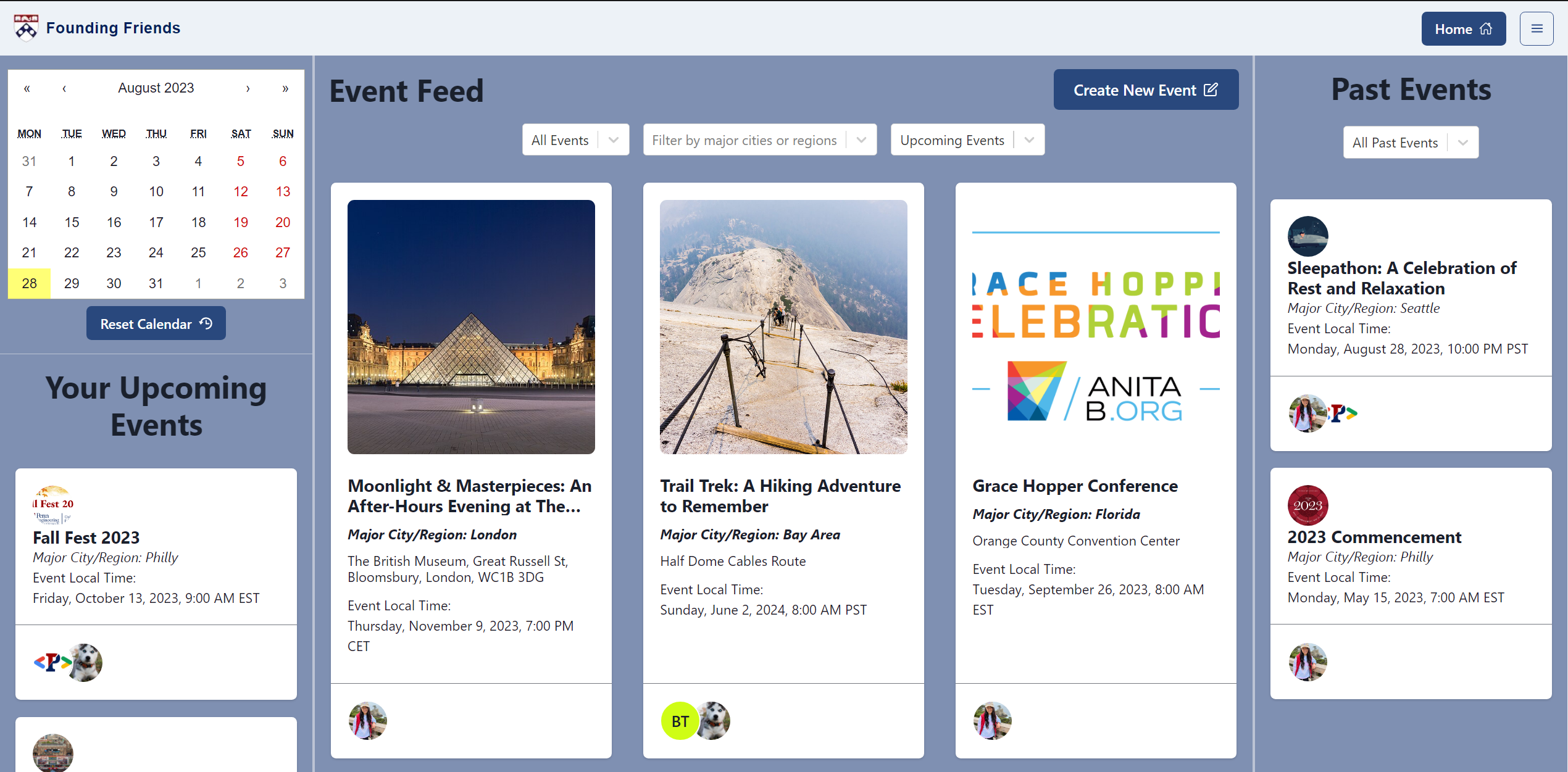Expand the All Events dropdown
The image size is (1568, 772).
(575, 140)
